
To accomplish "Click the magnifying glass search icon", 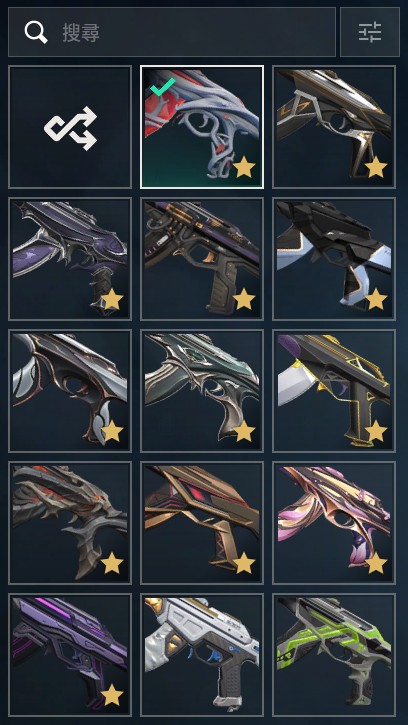I will [x=36, y=32].
